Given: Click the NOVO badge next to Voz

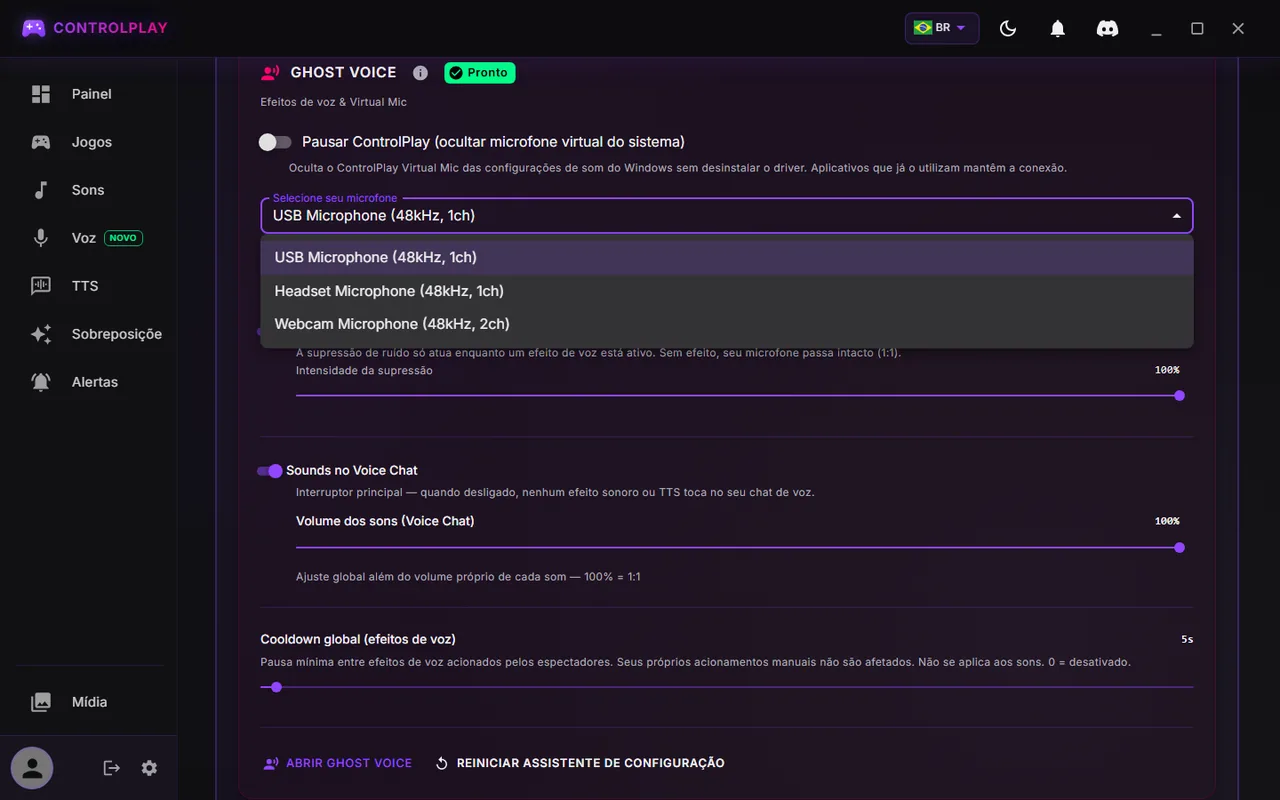Looking at the screenshot, I should tap(124, 238).
